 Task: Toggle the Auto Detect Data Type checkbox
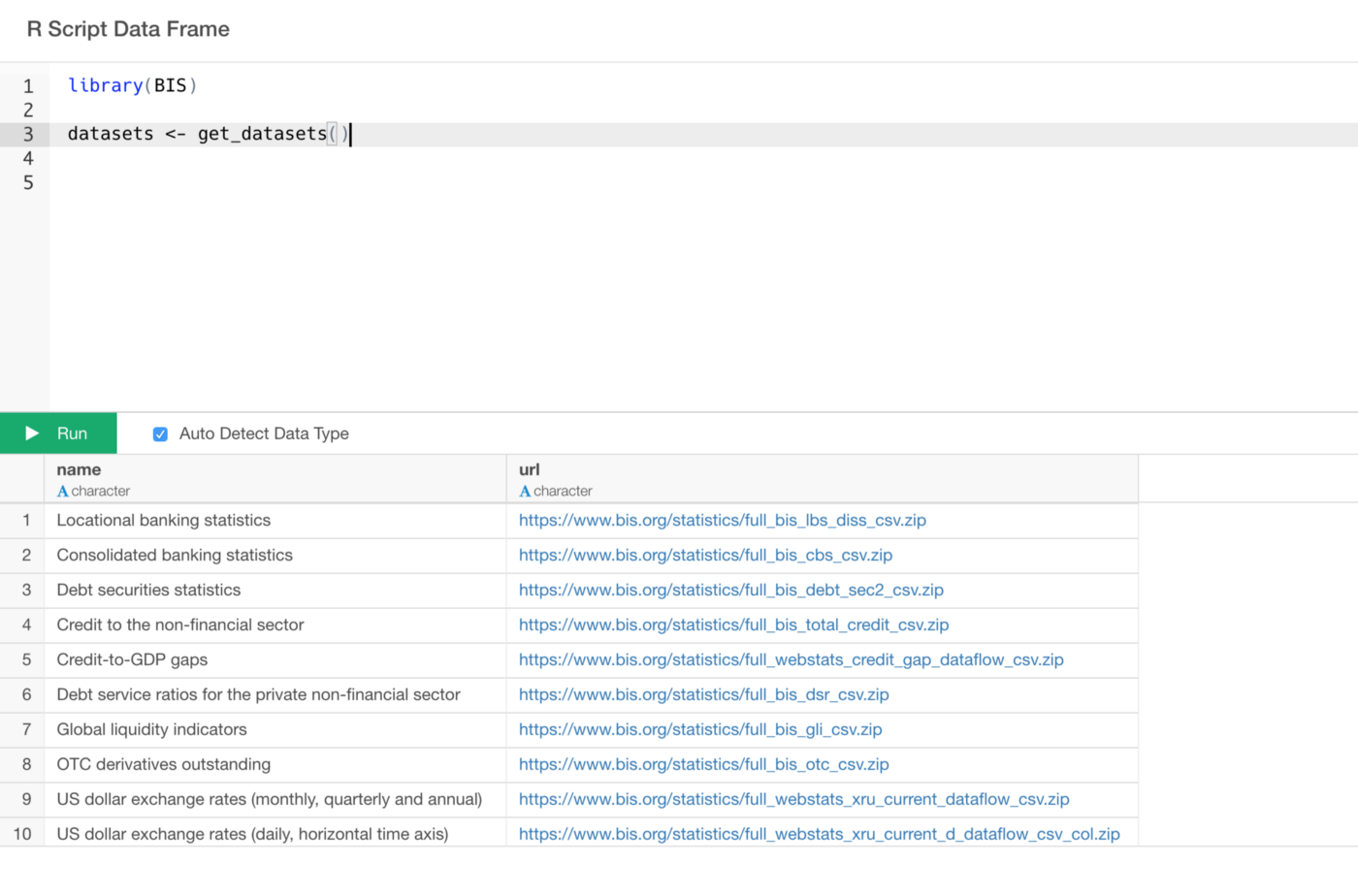[x=160, y=434]
